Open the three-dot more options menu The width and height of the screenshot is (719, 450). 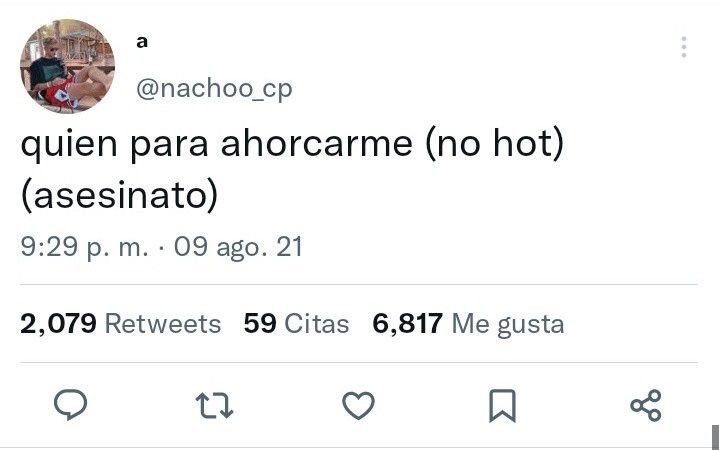(x=684, y=47)
